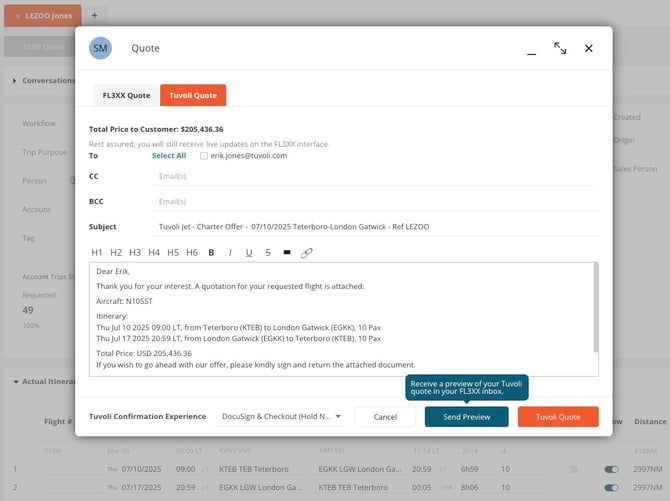The width and height of the screenshot is (670, 501).
Task: Open the text color block tool
Action: pos(287,253)
